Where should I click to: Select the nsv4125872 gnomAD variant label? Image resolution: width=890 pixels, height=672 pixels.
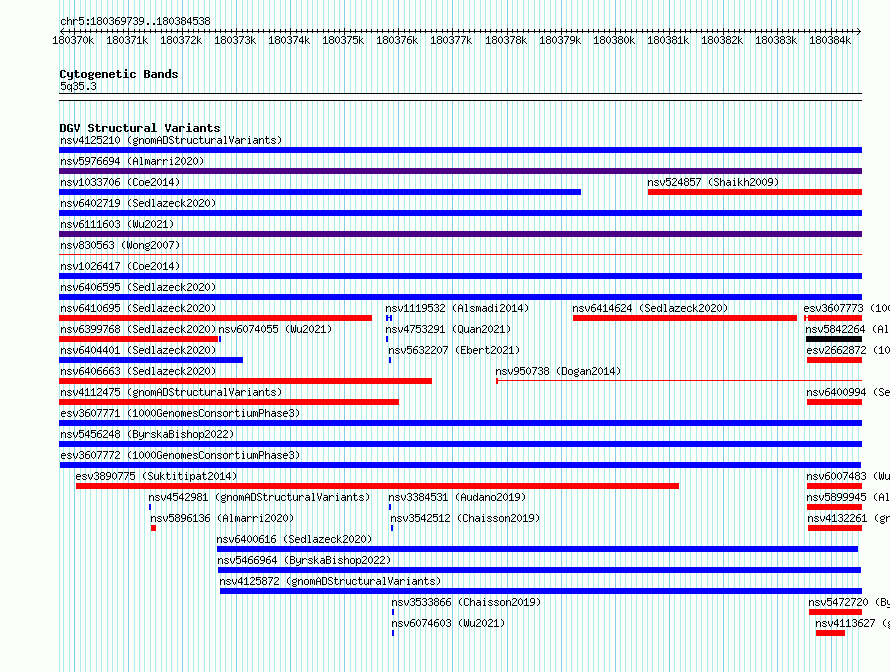(x=330, y=581)
